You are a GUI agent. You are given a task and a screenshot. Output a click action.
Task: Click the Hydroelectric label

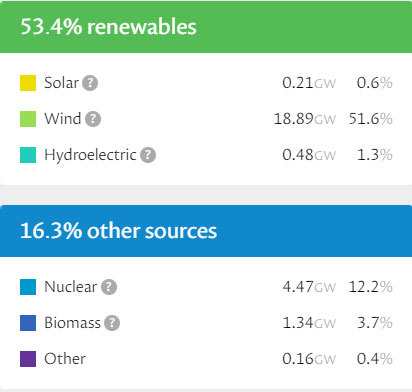[90, 155]
